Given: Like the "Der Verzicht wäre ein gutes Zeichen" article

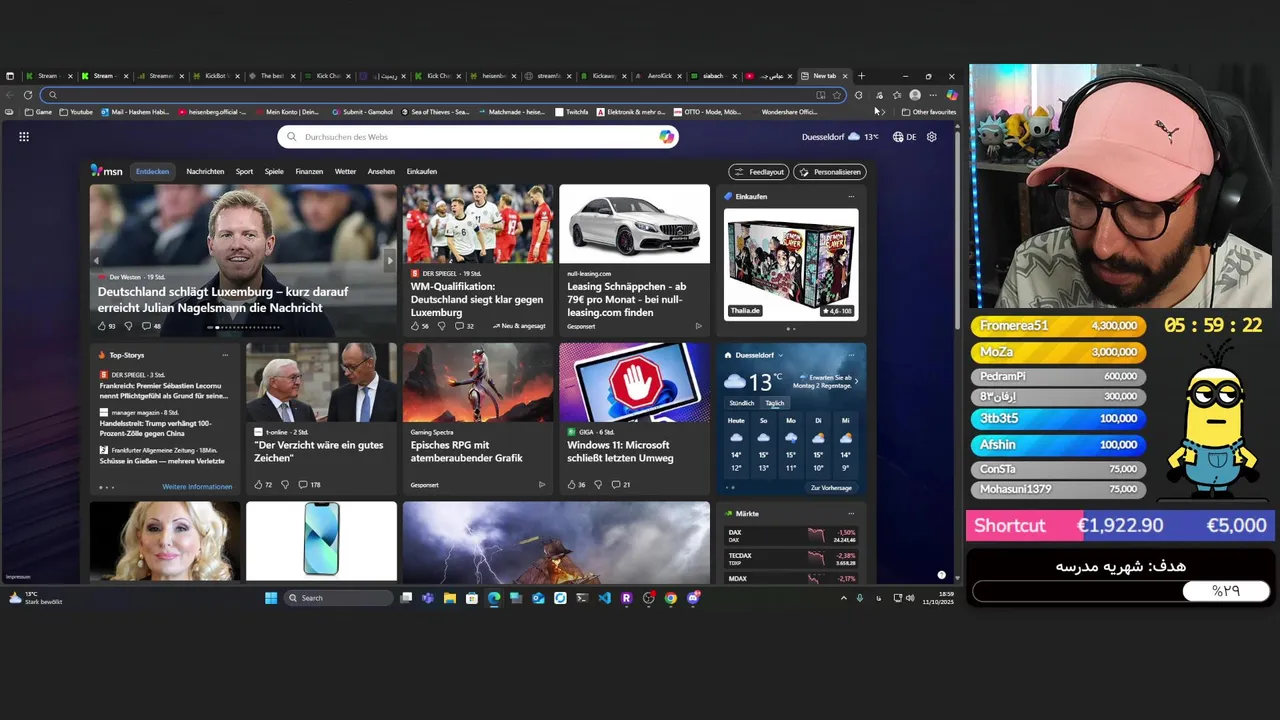Looking at the screenshot, I should pyautogui.click(x=263, y=485).
